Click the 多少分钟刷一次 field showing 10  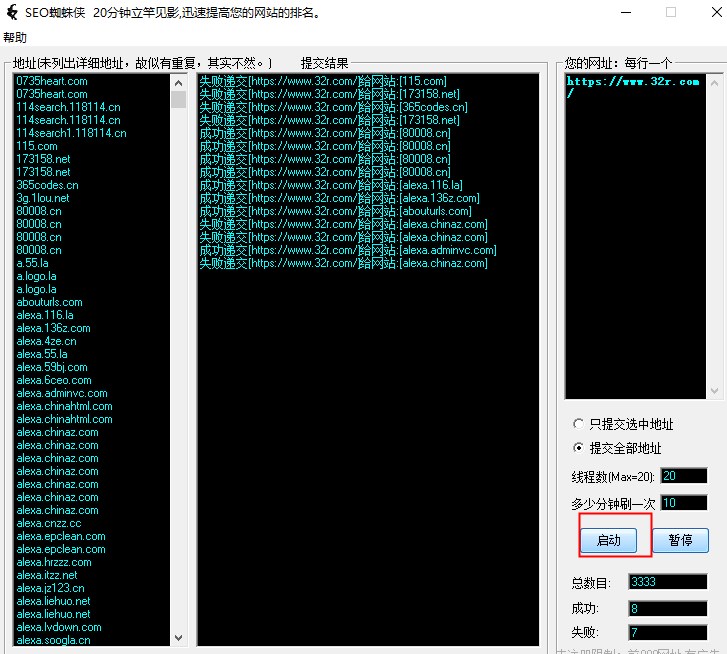pos(684,502)
